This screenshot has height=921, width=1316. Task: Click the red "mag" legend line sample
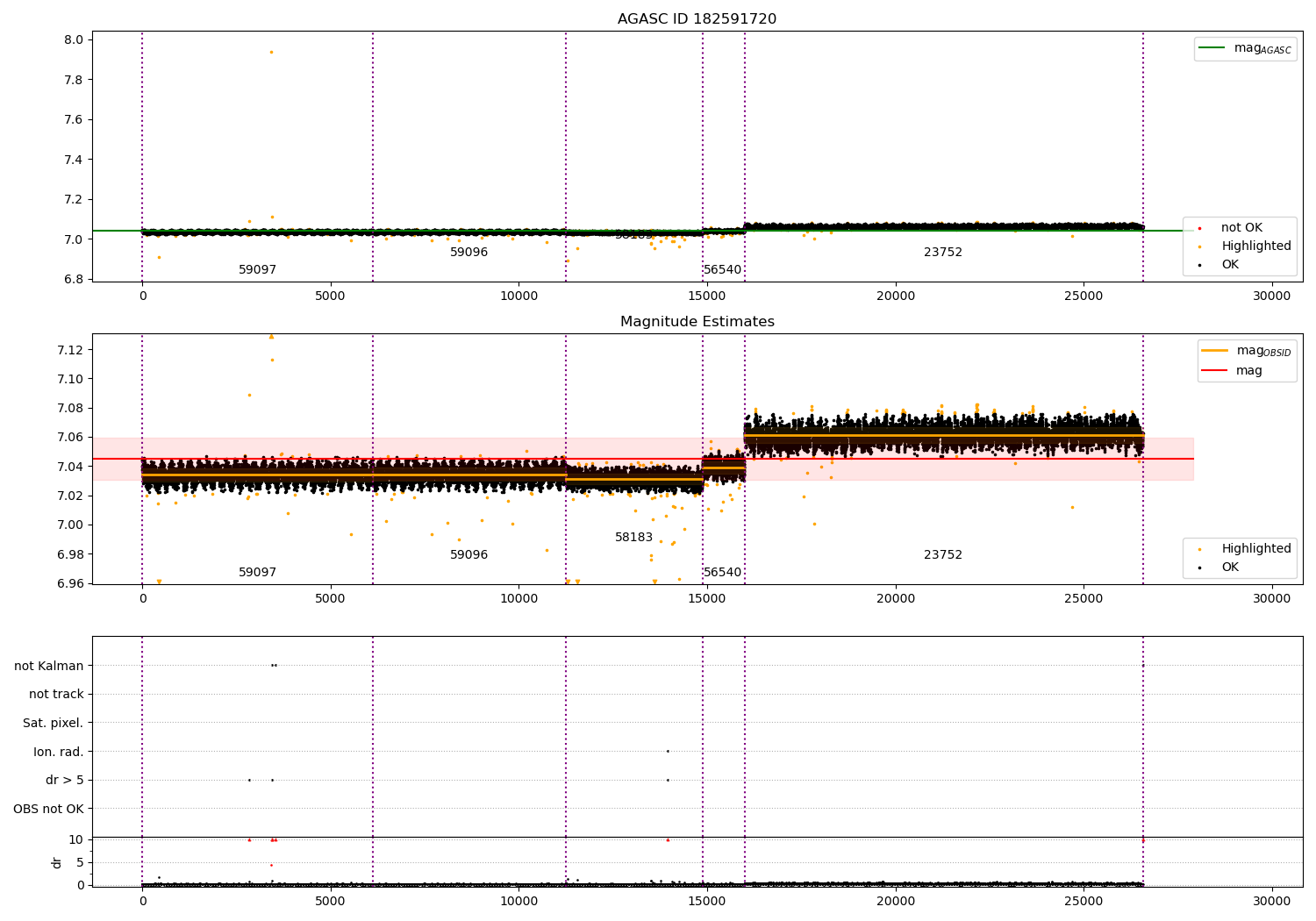coord(1215,371)
